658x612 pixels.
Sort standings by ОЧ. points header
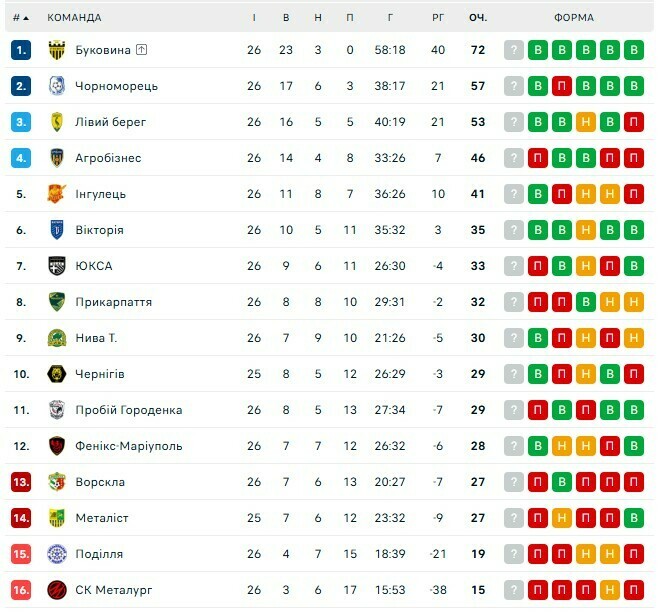click(478, 18)
